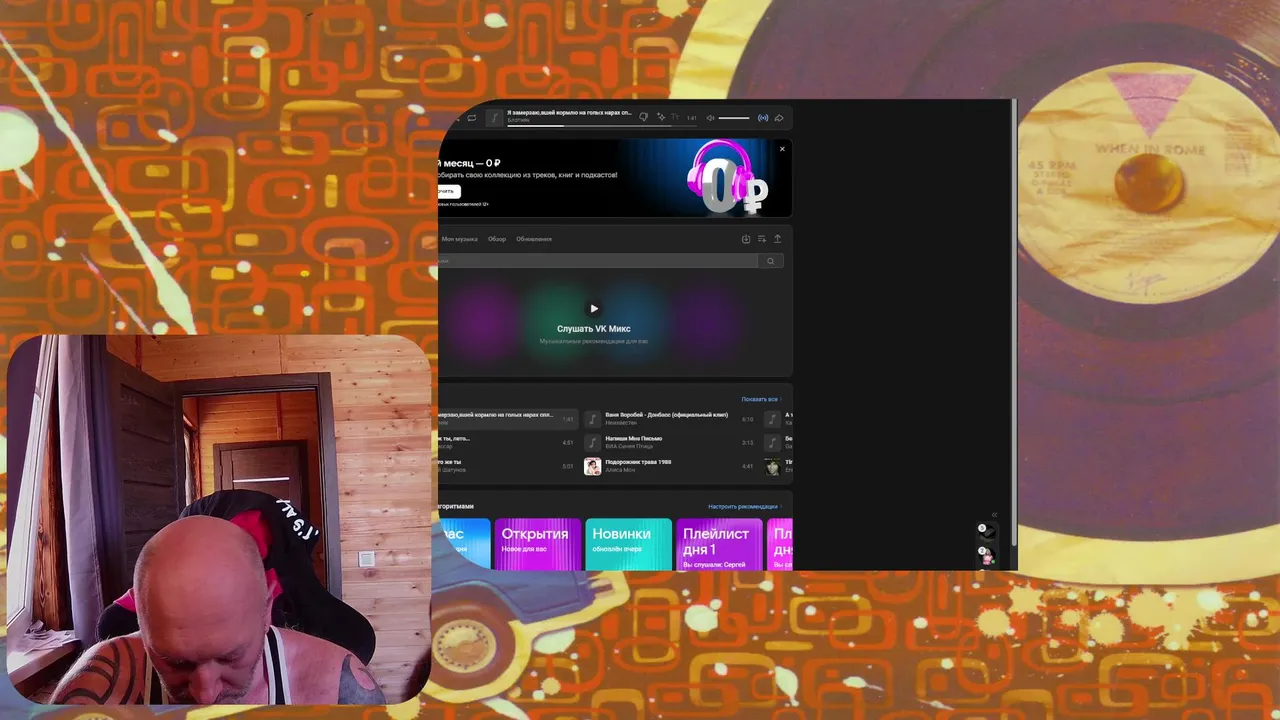Open the Показать все link
Screen dimensions: 1280x720
click(760, 399)
